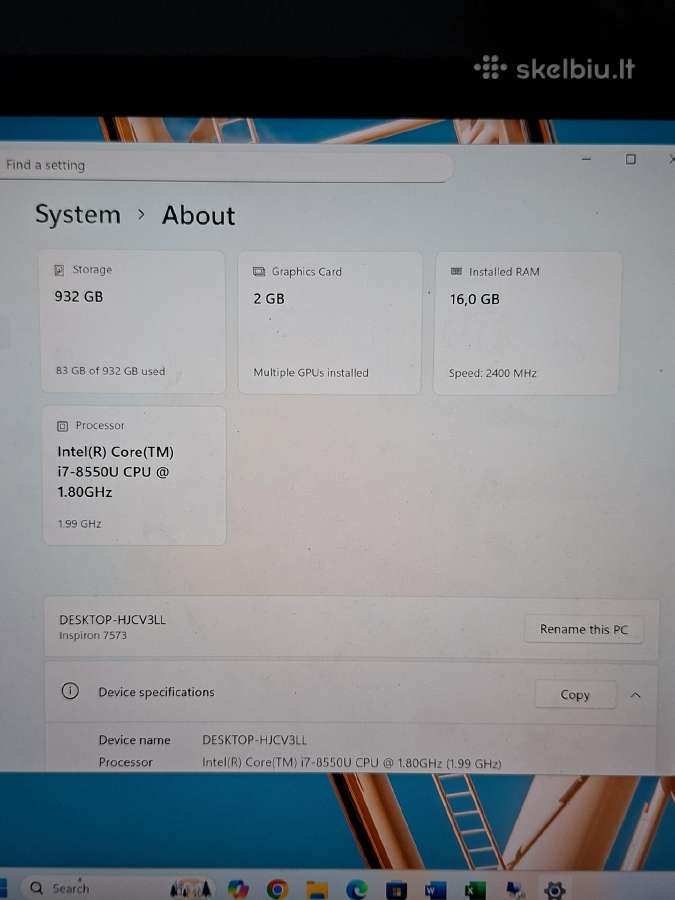
Task: Open File Explorer from the taskbar
Action: [x=316, y=889]
